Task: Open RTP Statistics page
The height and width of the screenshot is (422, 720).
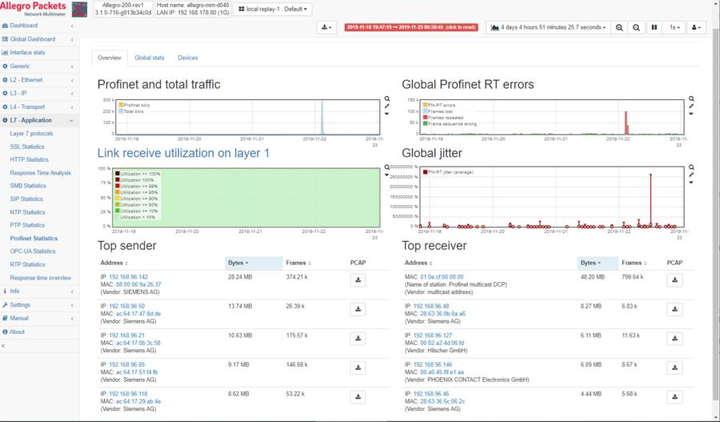Action: tap(28, 264)
